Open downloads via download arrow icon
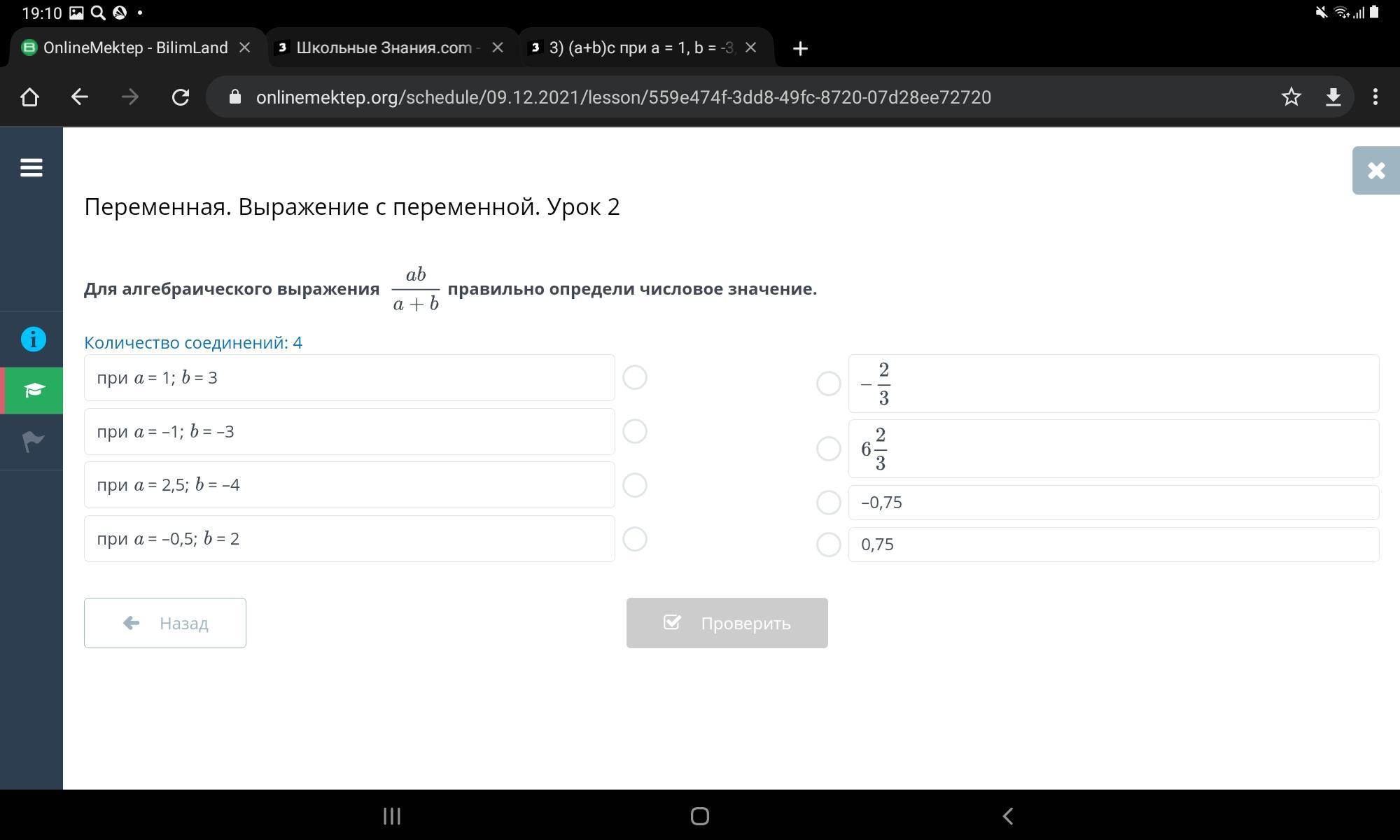This screenshot has width=1400, height=840. coord(1333,97)
